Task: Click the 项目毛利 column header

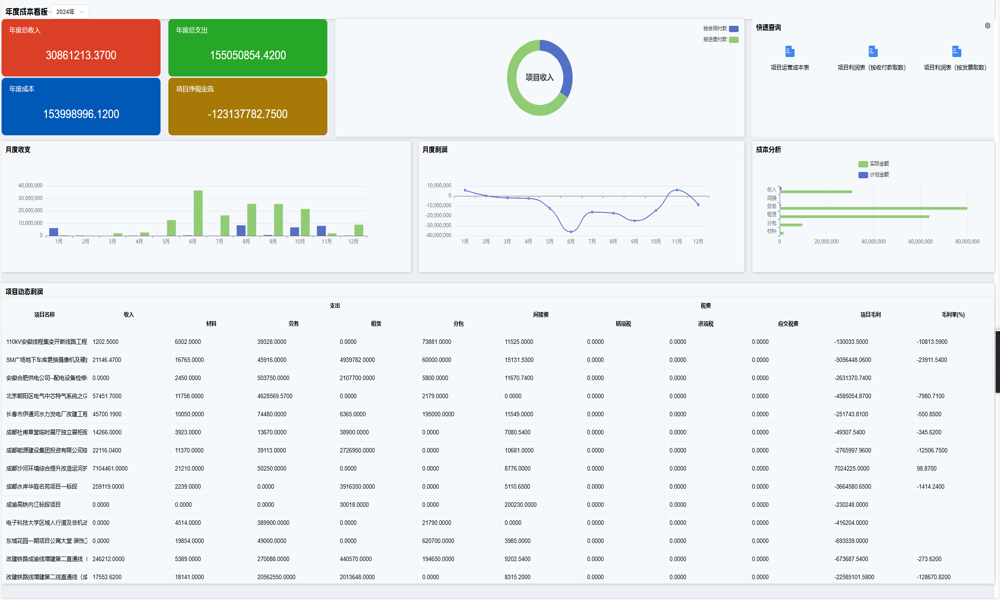Action: [870, 314]
